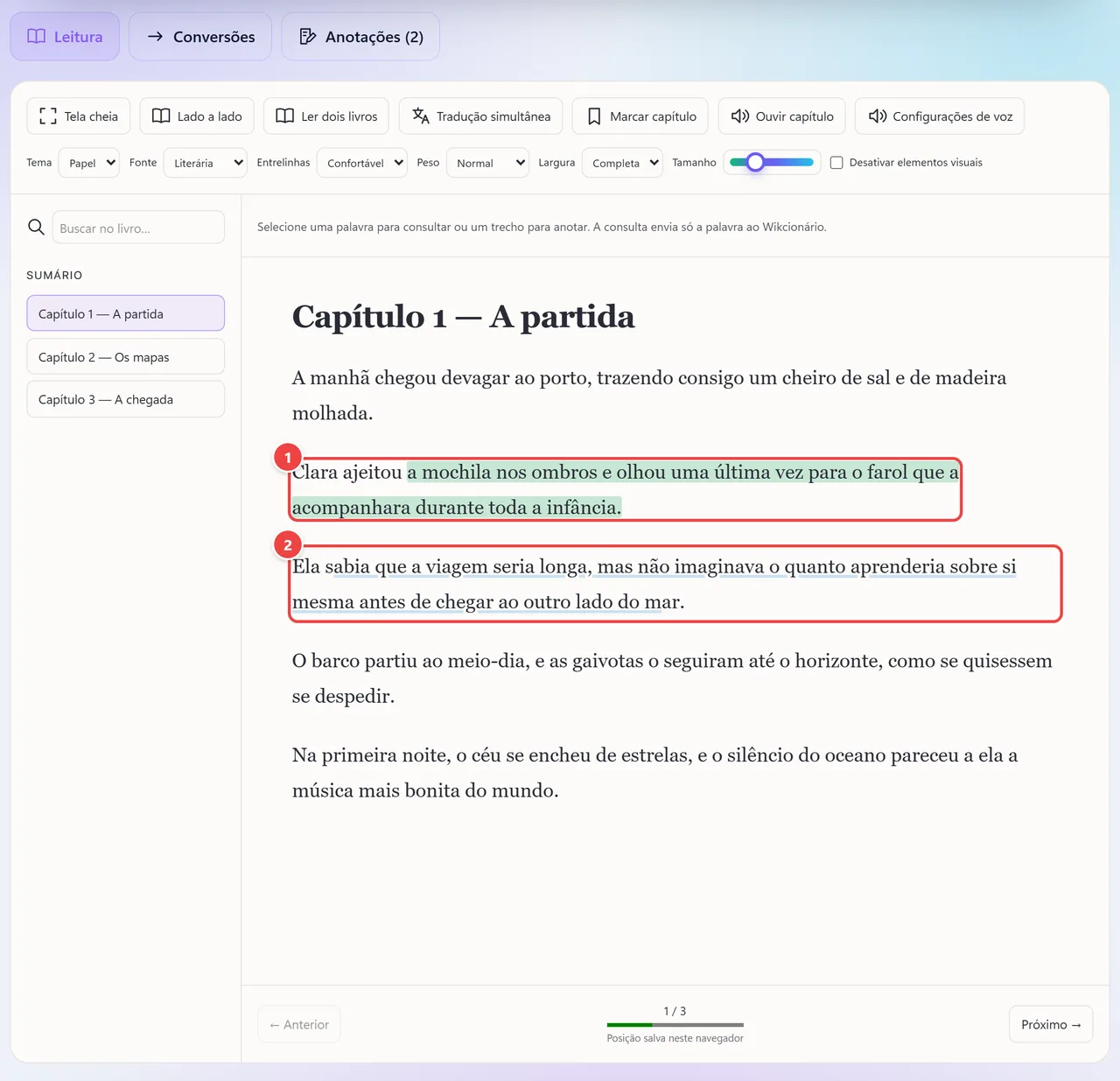Click the speaker icon in Ouvir capítulo
The width and height of the screenshot is (1120, 1081).
pyautogui.click(x=740, y=116)
